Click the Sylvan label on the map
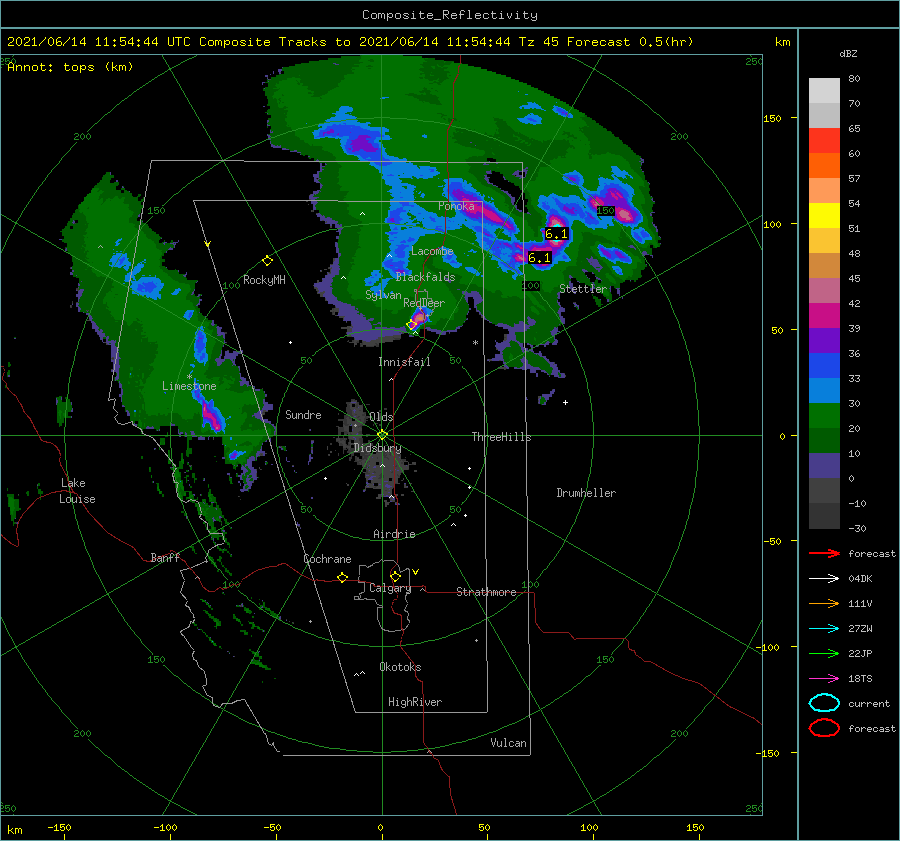900x841 pixels. [383, 295]
